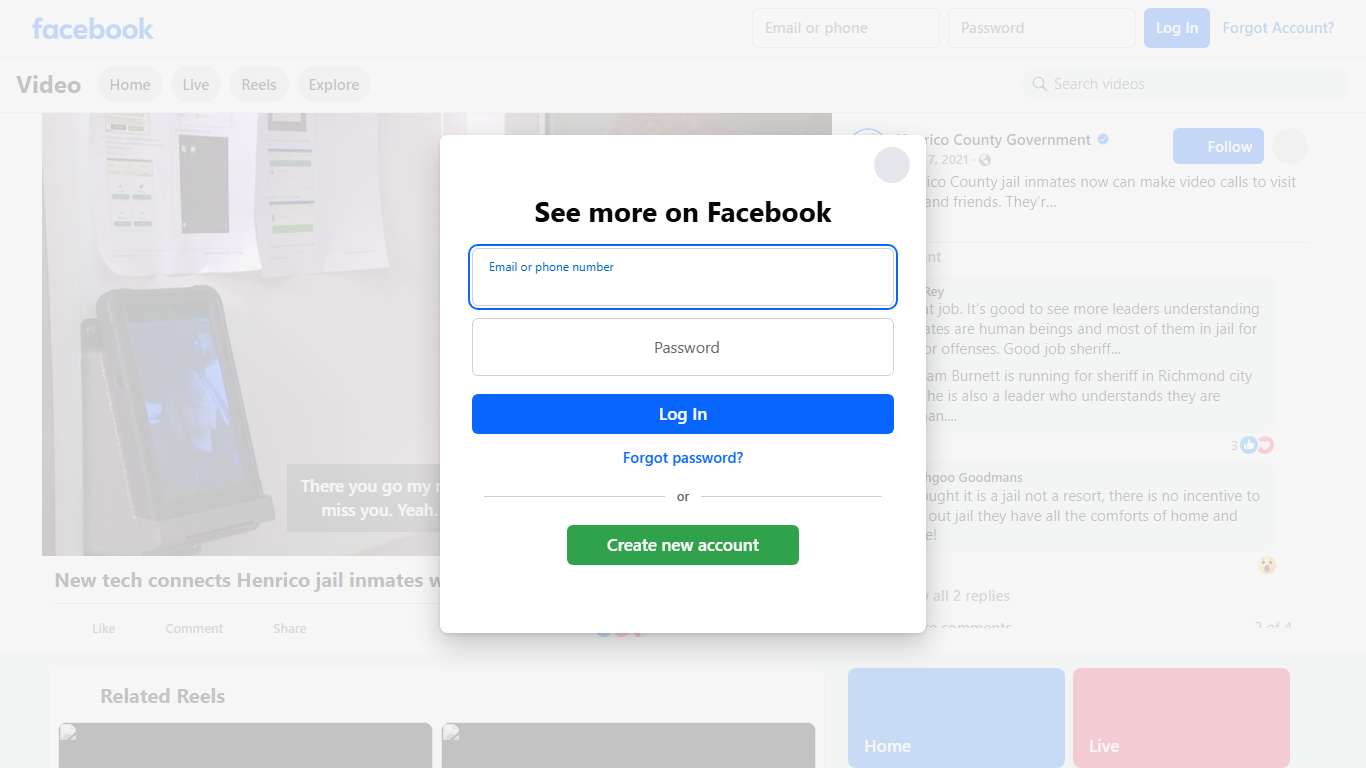The width and height of the screenshot is (1366, 768).
Task: Click the wow emoji reaction on second comment
Action: (x=1267, y=565)
